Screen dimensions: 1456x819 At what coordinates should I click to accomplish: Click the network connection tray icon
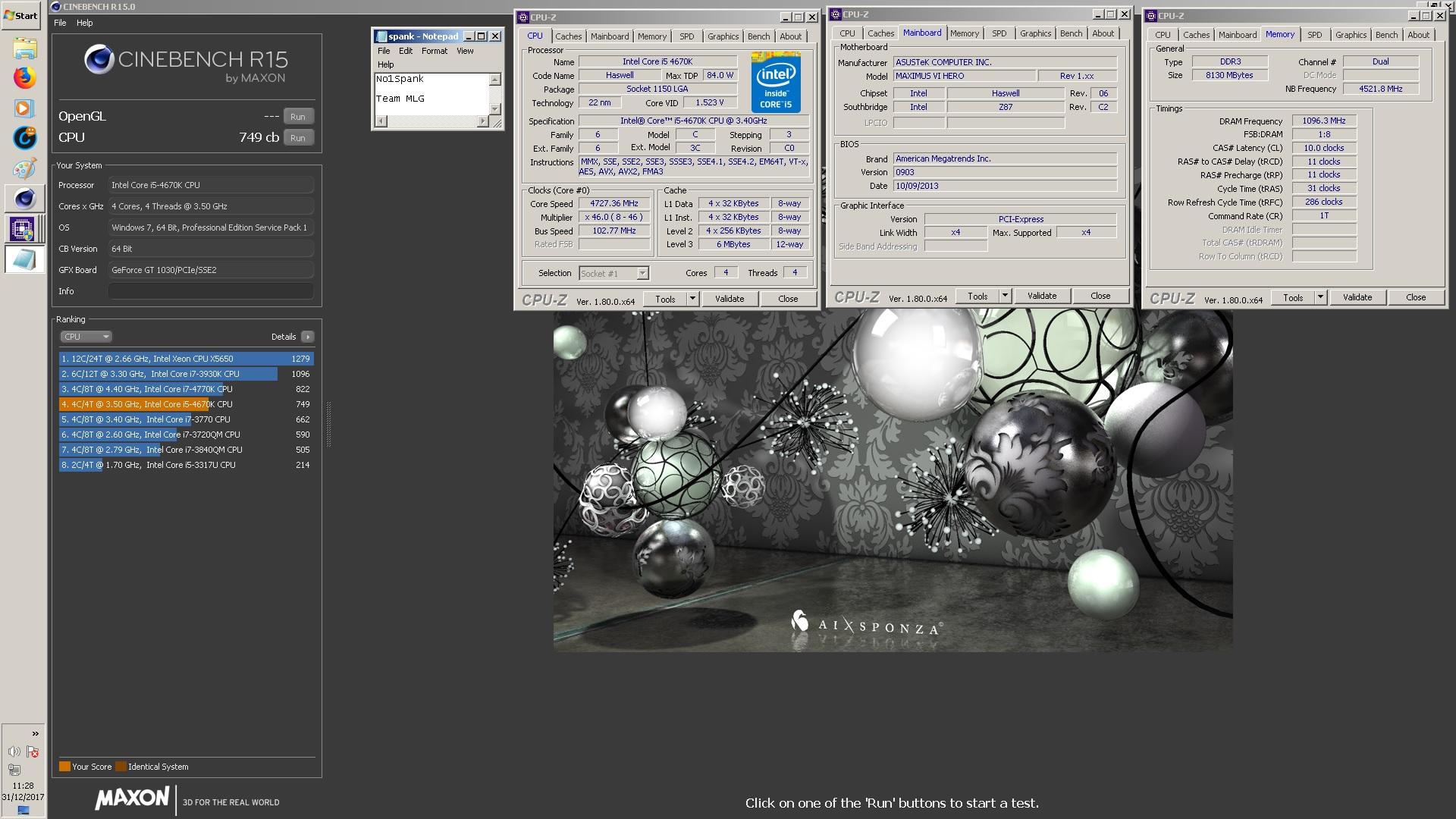14,770
